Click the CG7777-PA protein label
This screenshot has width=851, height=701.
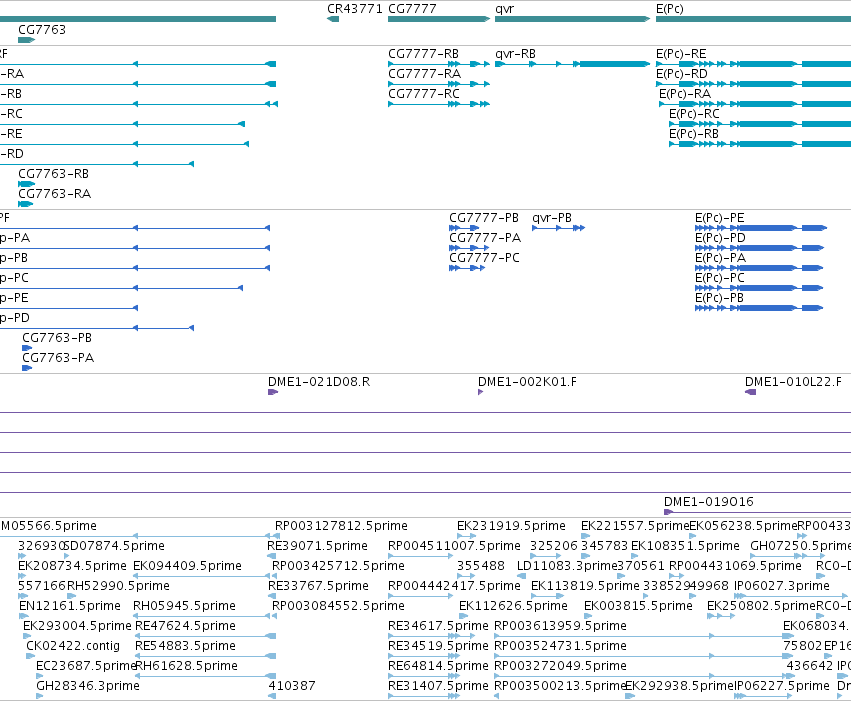point(485,238)
